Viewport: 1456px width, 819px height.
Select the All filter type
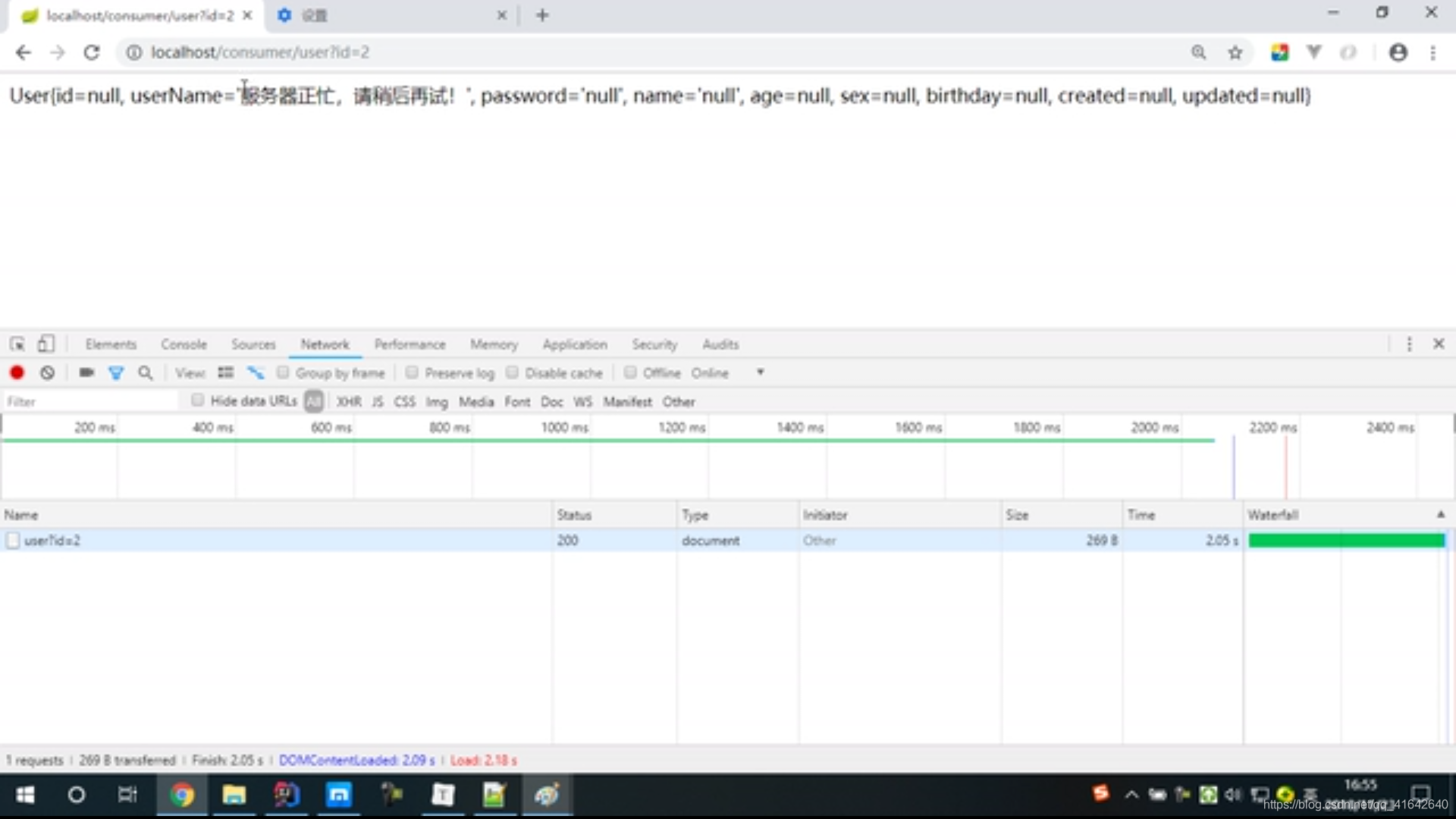[x=314, y=401]
